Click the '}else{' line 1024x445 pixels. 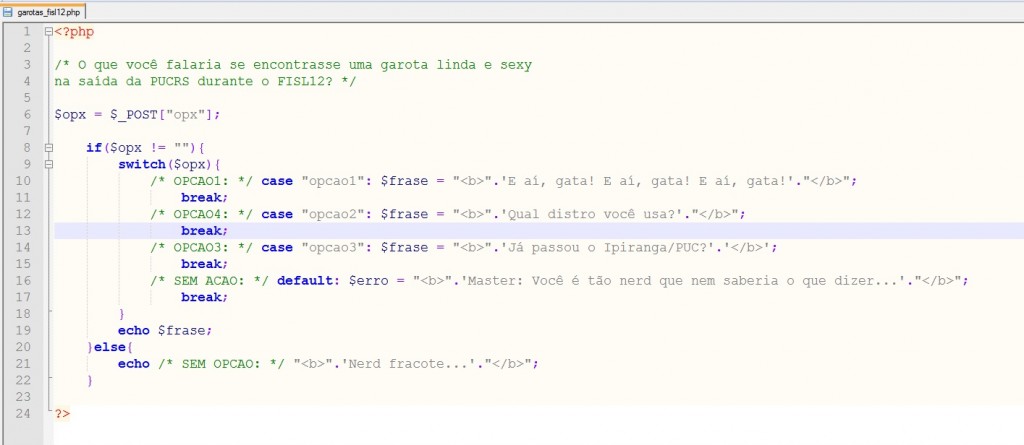click(x=110, y=347)
